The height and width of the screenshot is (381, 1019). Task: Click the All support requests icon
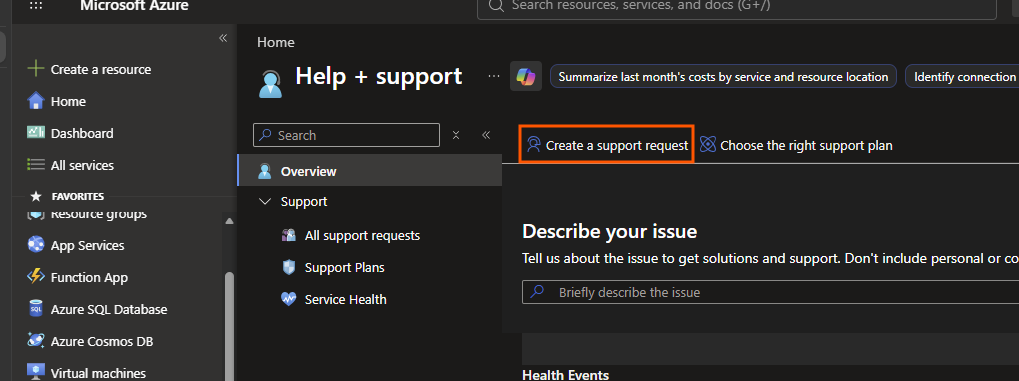click(289, 235)
